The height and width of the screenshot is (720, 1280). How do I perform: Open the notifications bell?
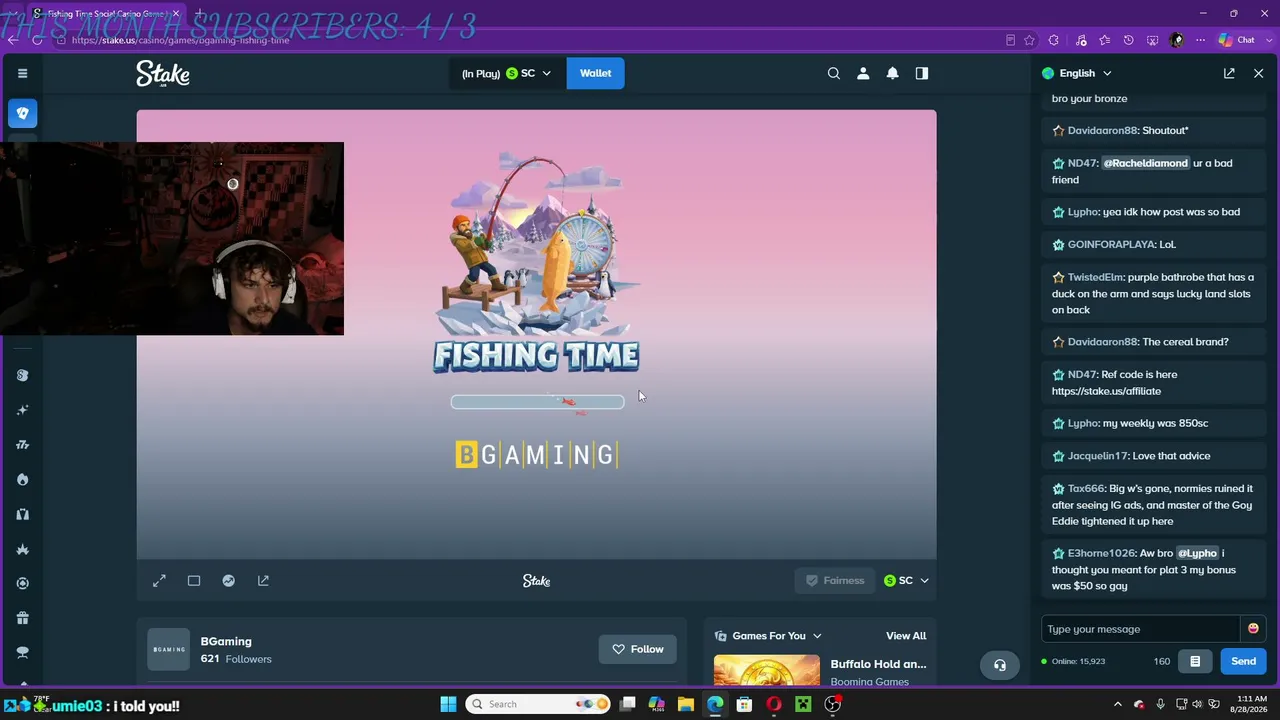coord(892,73)
